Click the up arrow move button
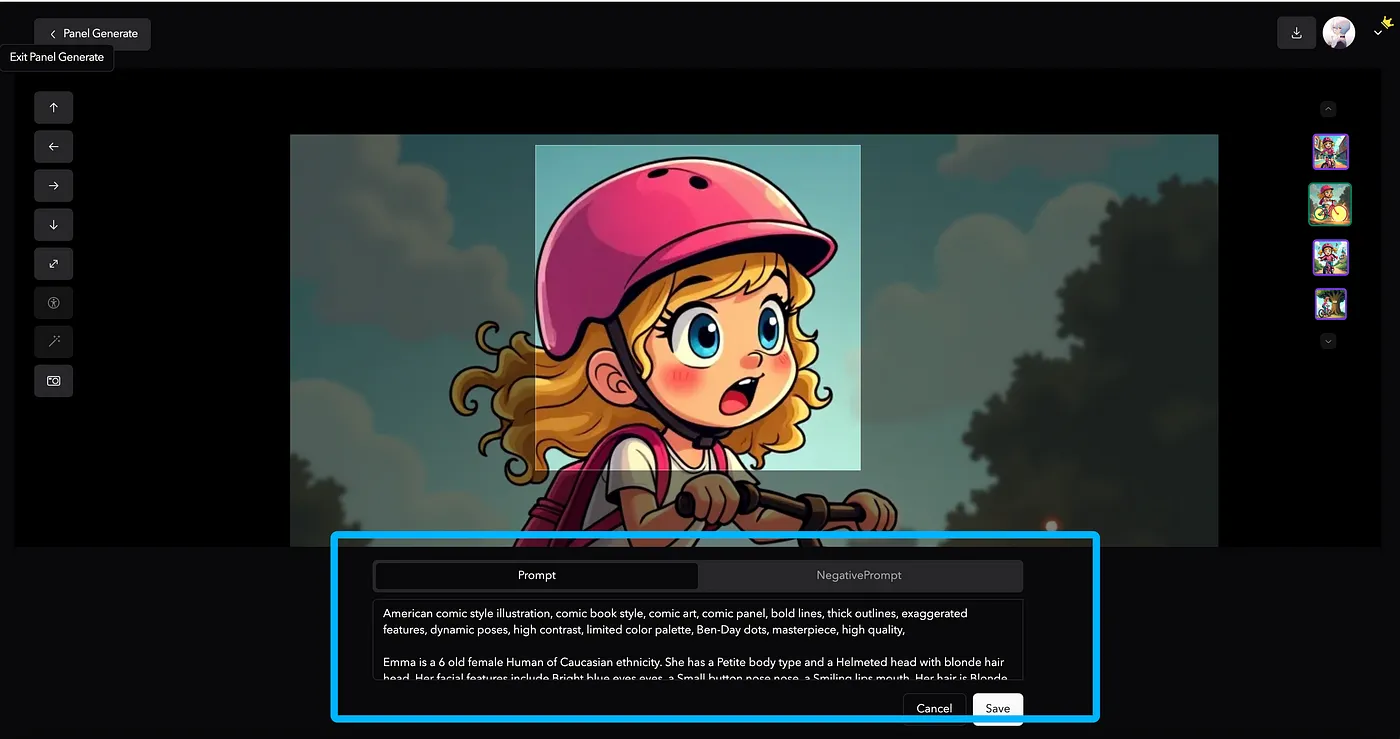Viewport: 1400px width, 739px height. 54,108
